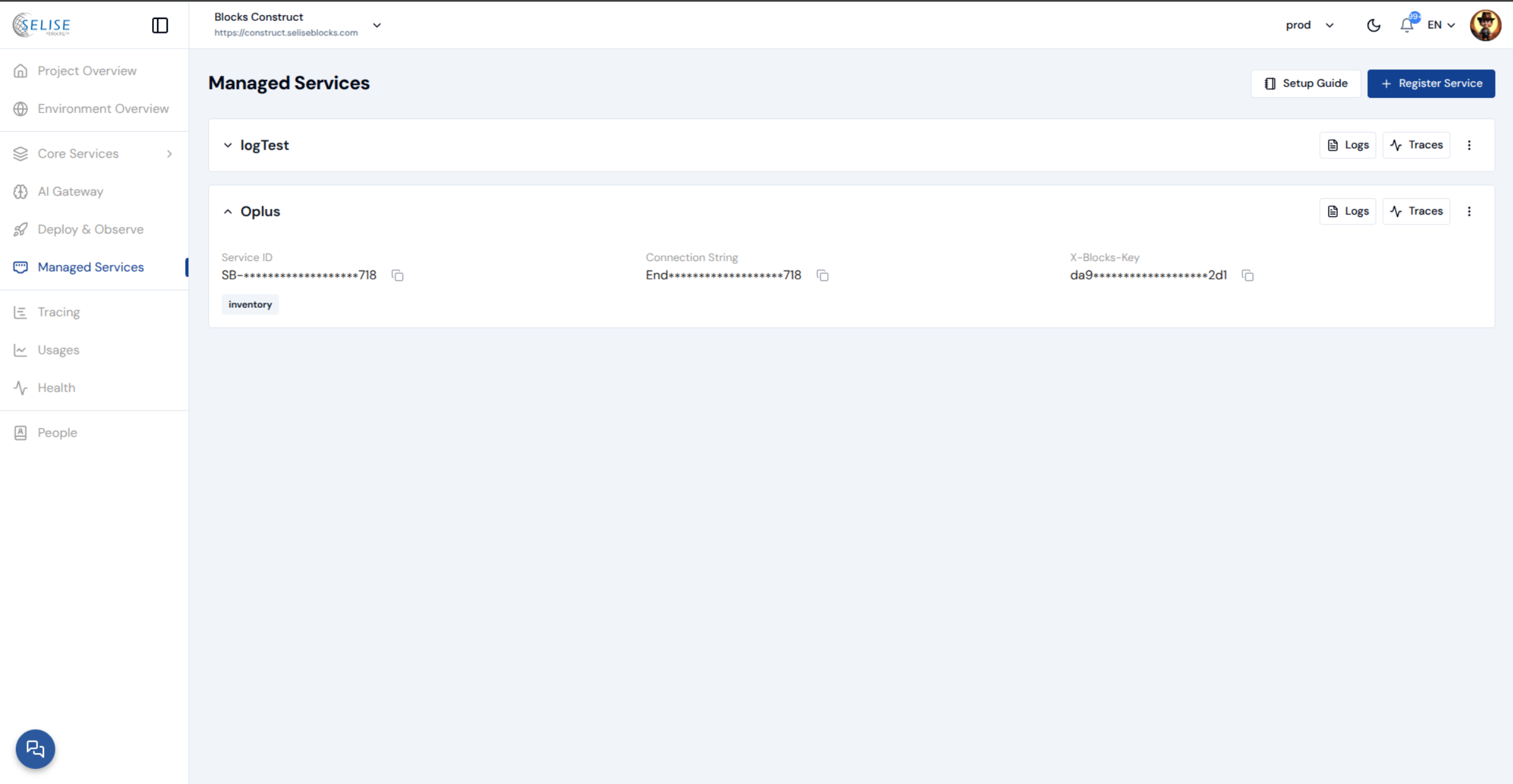Open more options for Oplus service
1513x784 pixels.
1469,211
